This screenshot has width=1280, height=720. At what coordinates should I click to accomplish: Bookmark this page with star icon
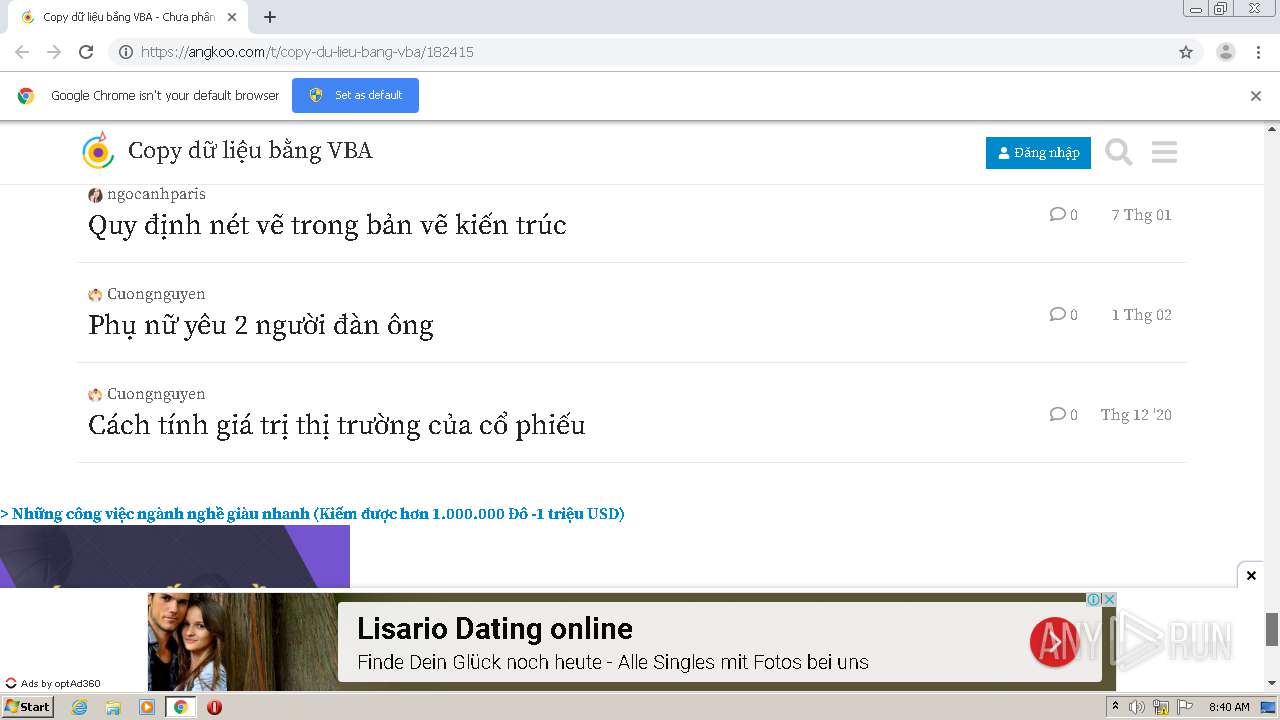(x=1186, y=52)
